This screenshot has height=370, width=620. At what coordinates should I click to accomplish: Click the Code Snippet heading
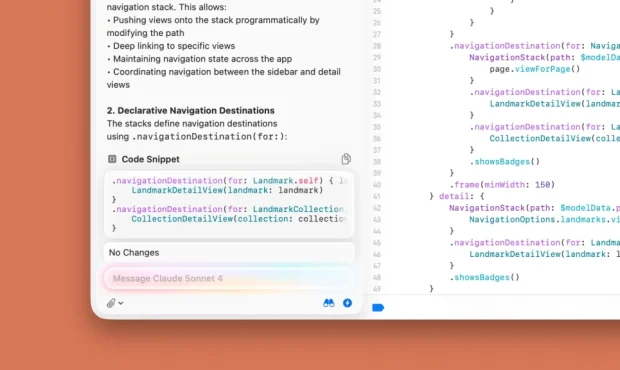tap(150, 159)
